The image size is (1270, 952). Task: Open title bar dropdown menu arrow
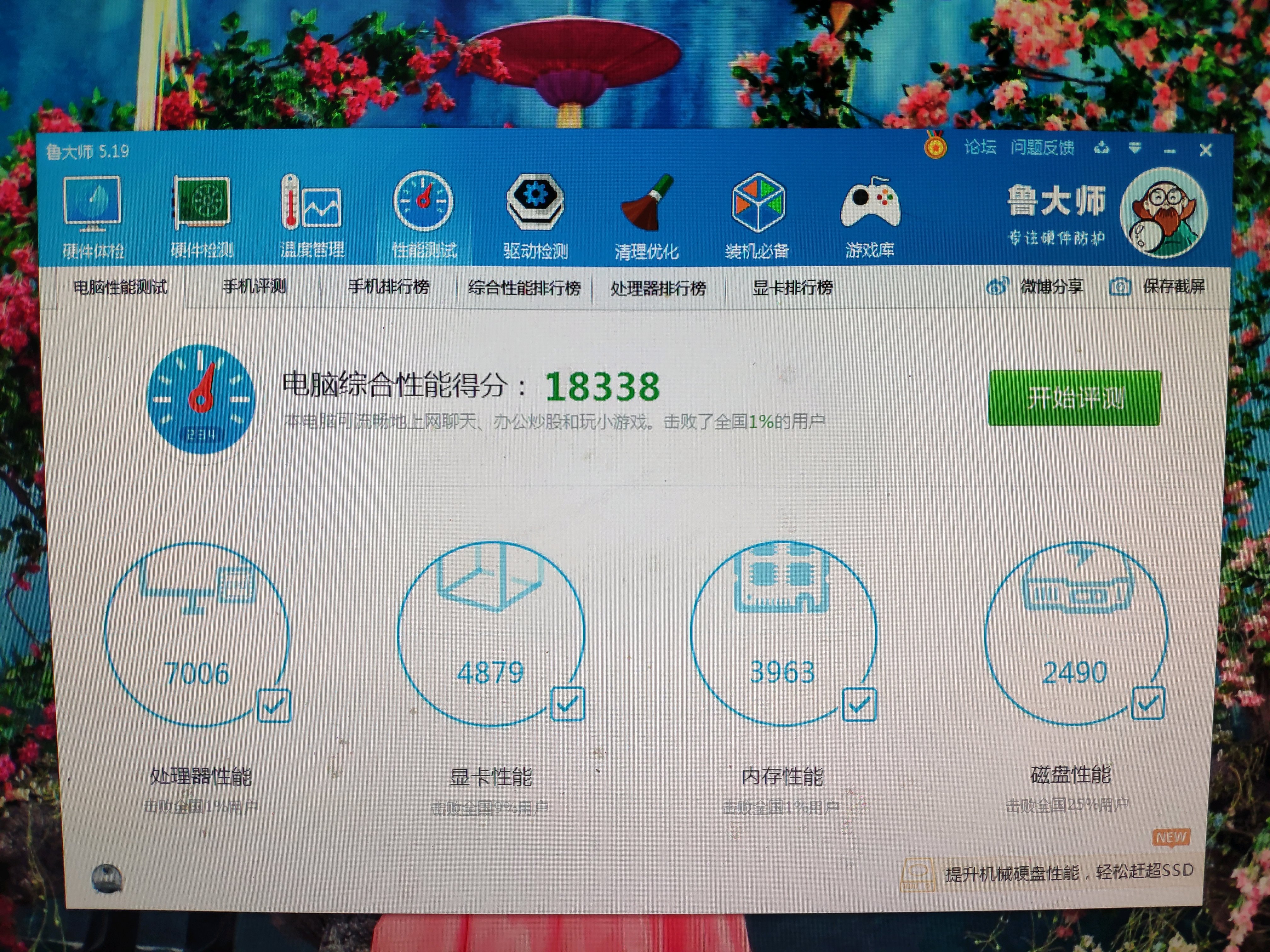point(1135,149)
